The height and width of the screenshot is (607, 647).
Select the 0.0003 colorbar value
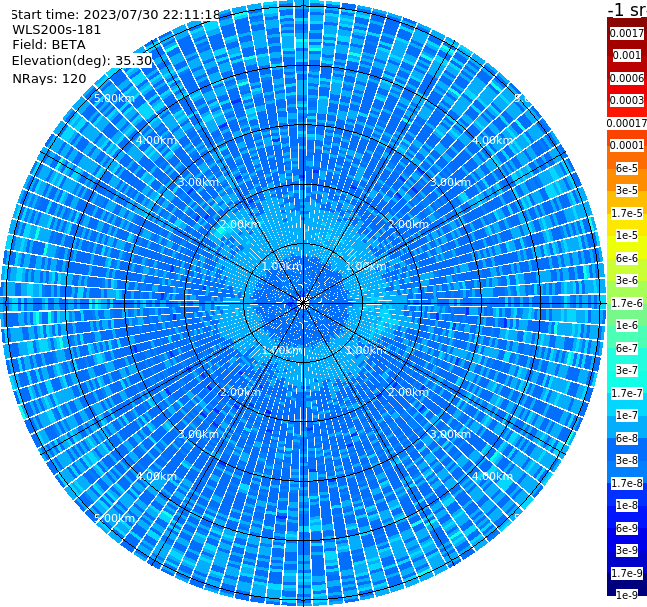tap(627, 100)
